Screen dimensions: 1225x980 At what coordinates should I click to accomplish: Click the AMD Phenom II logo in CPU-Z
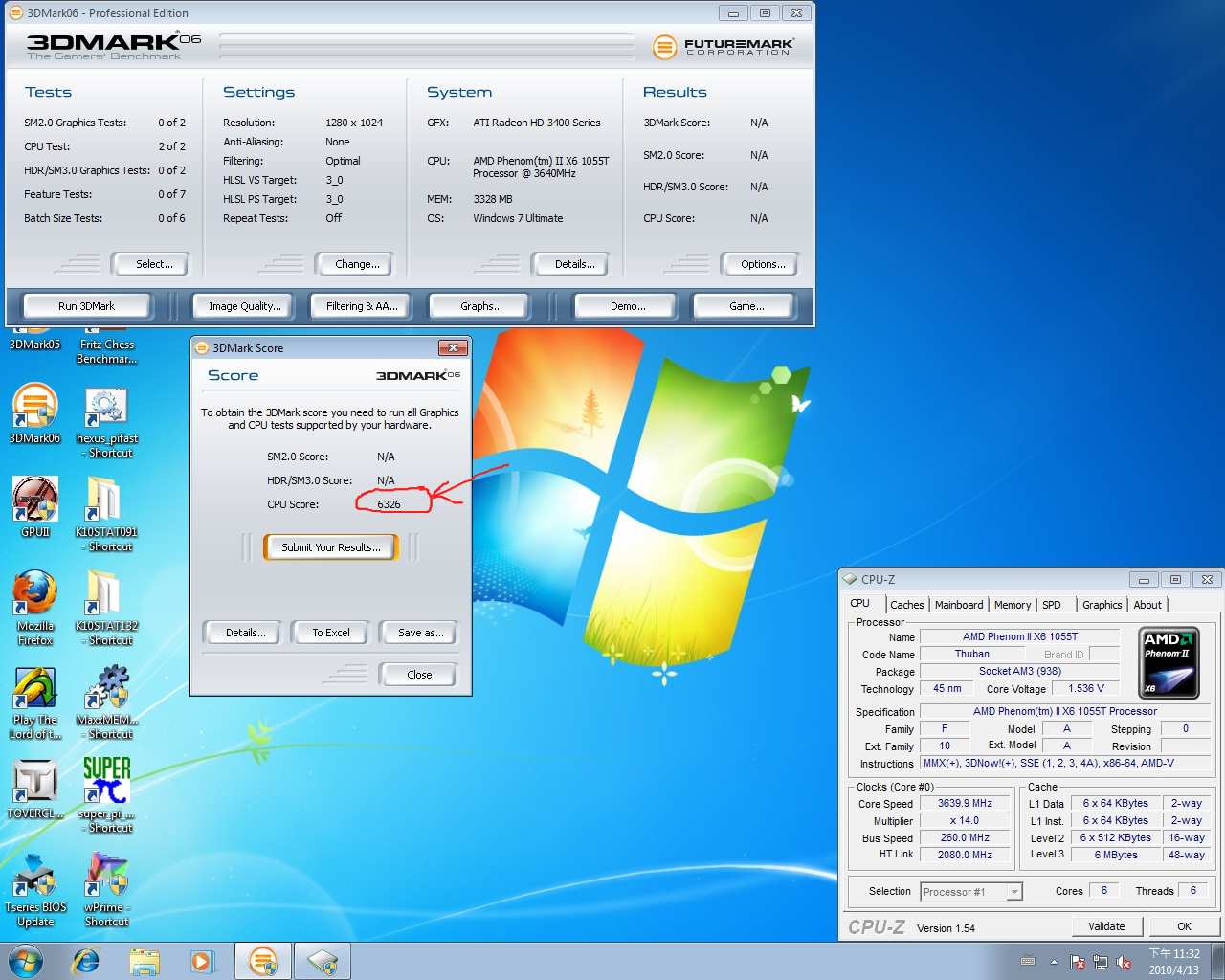(x=1169, y=662)
